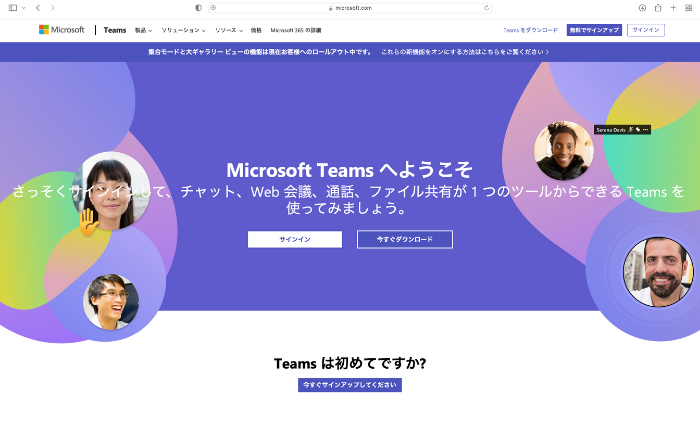Open the Teams home link
700x432 pixels.
point(115,30)
